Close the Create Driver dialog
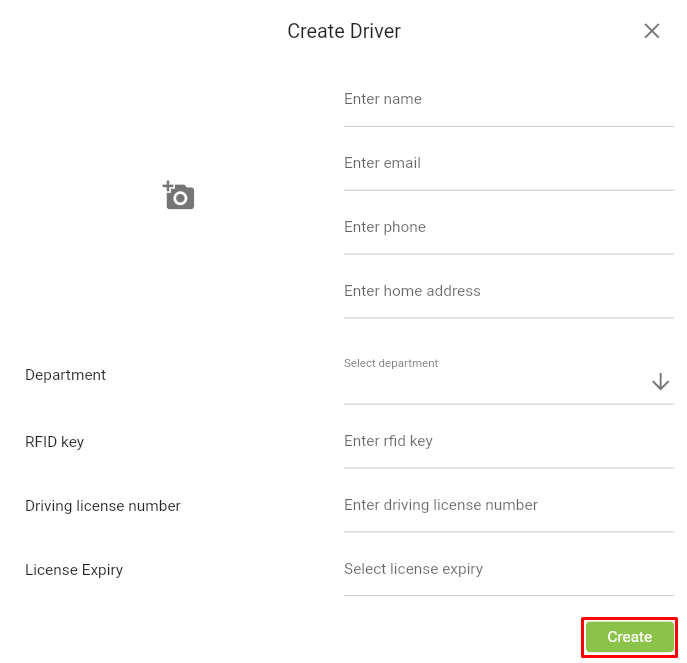Image resolution: width=687 pixels, height=663 pixels. pos(652,31)
